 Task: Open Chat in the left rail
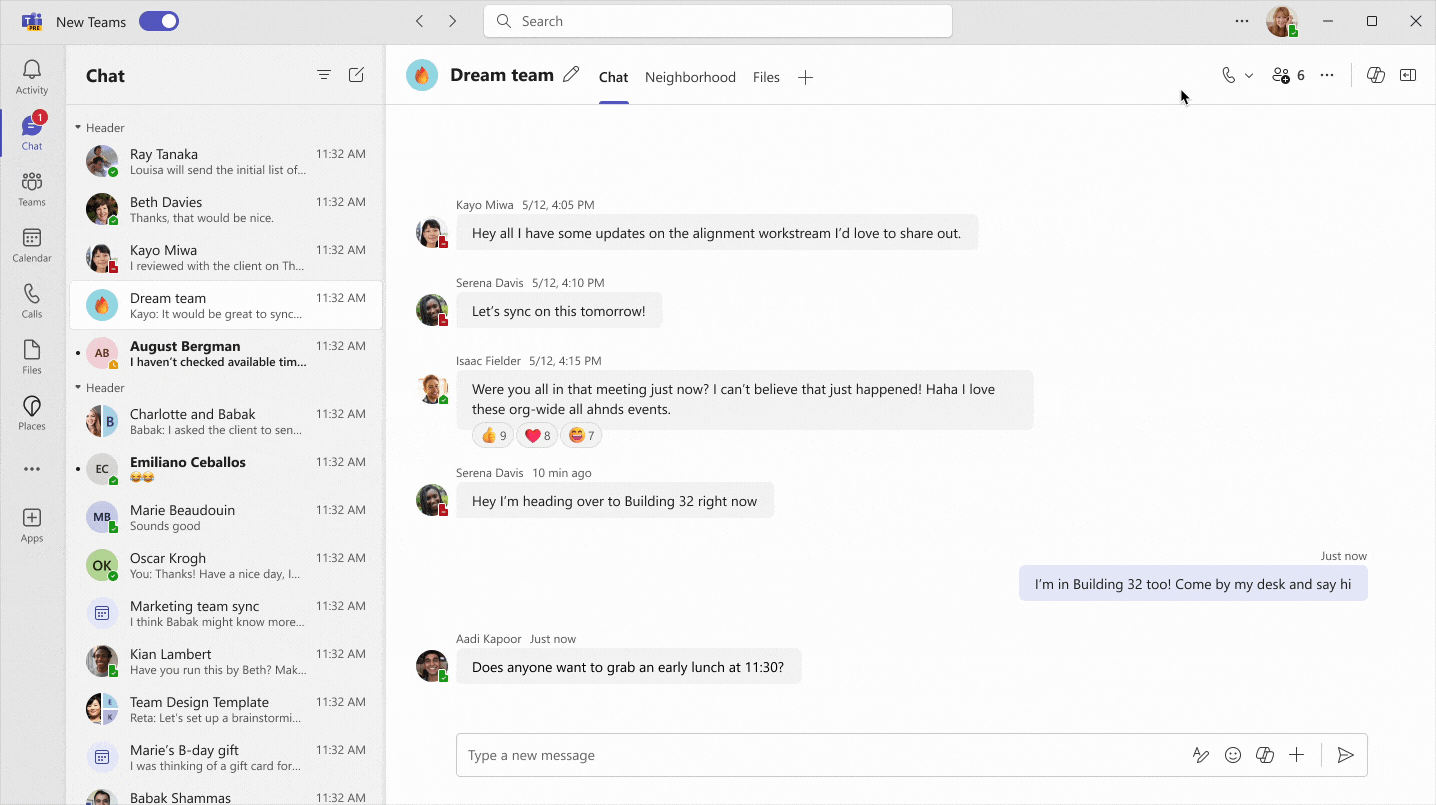point(32,132)
